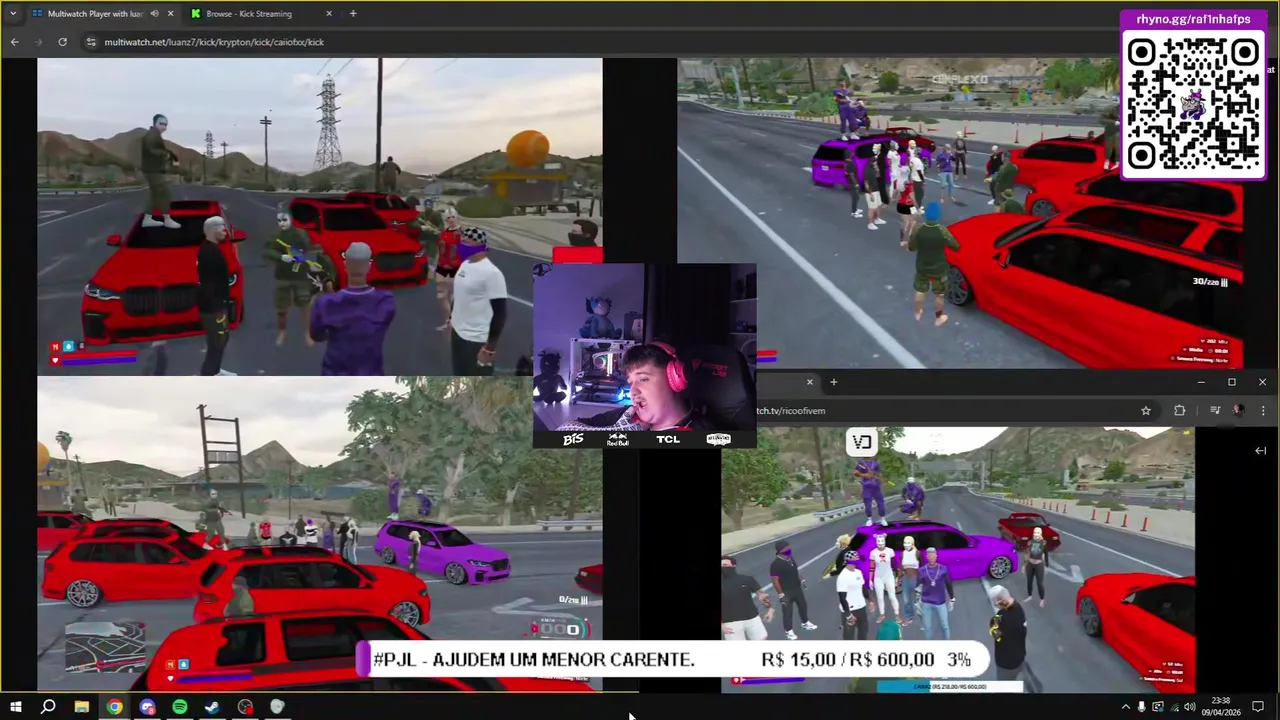Open Spotify from the taskbar
This screenshot has width=1280, height=720.
(x=180, y=707)
